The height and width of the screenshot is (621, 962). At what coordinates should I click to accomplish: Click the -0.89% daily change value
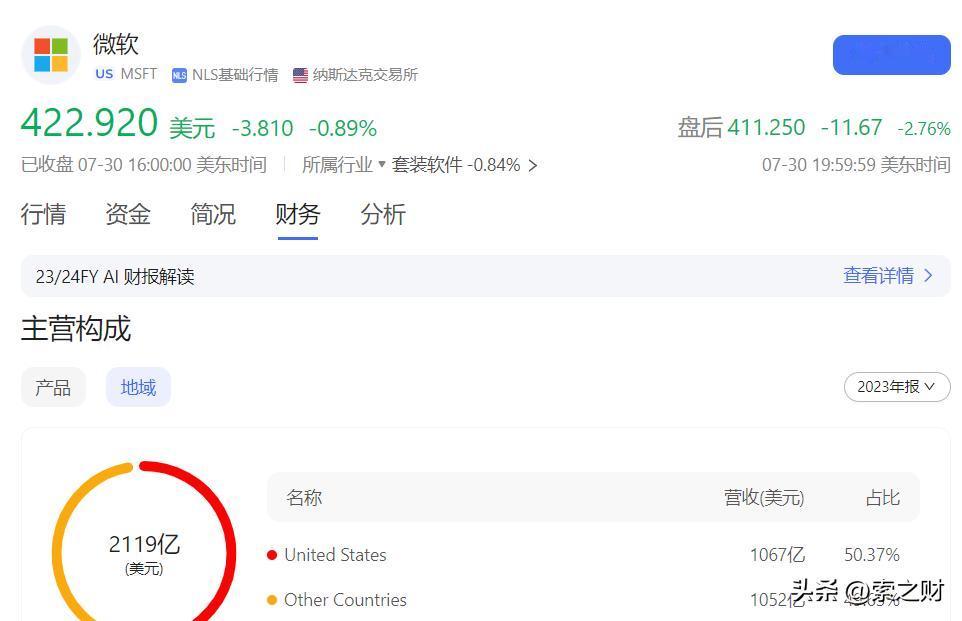(343, 128)
